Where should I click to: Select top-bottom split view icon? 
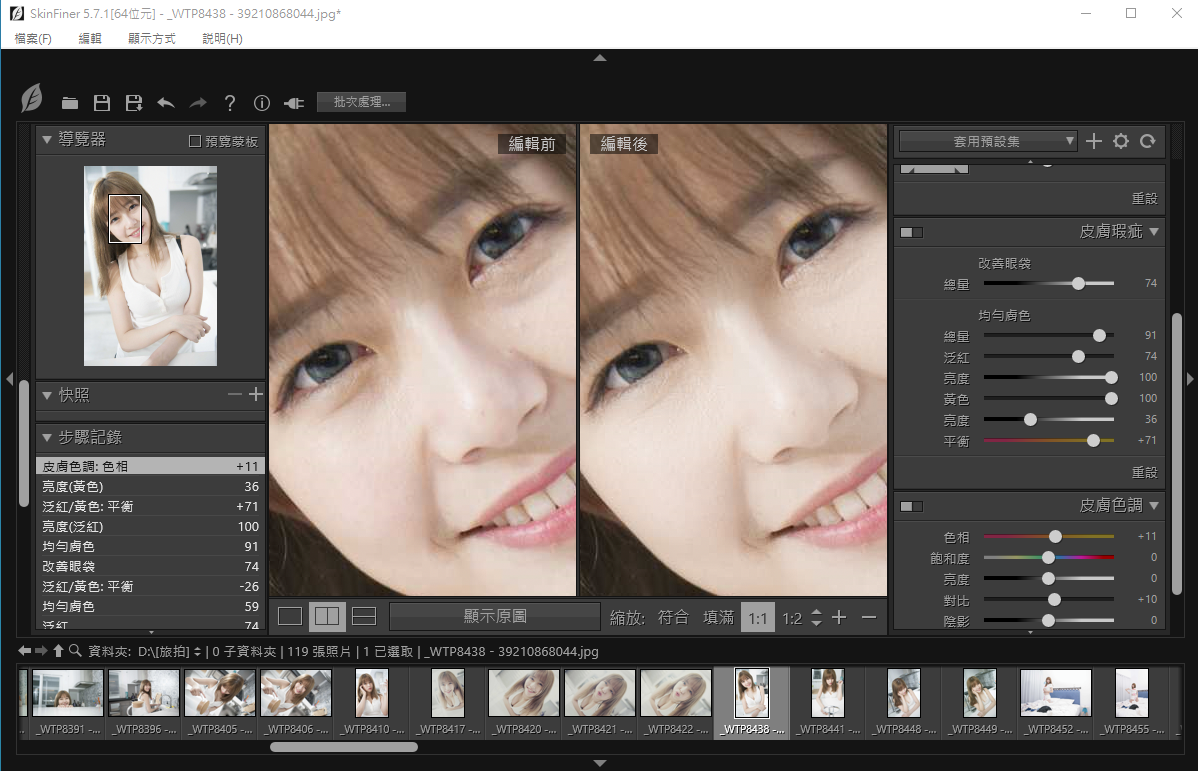tap(364, 617)
